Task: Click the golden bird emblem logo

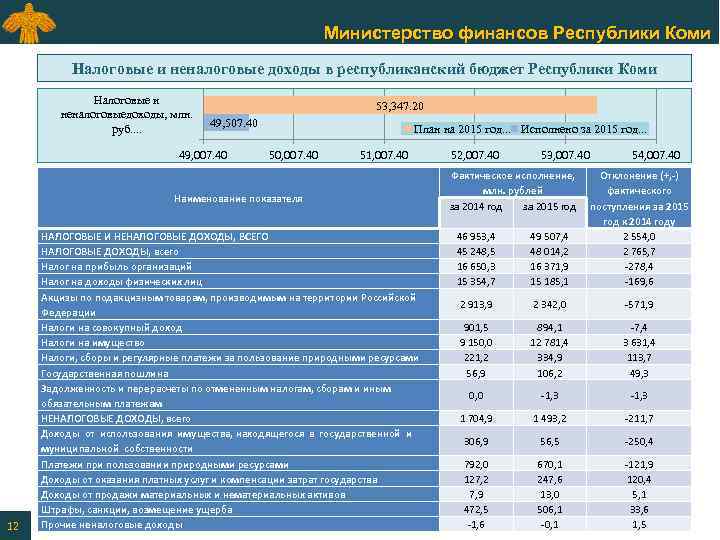Action: [28, 22]
